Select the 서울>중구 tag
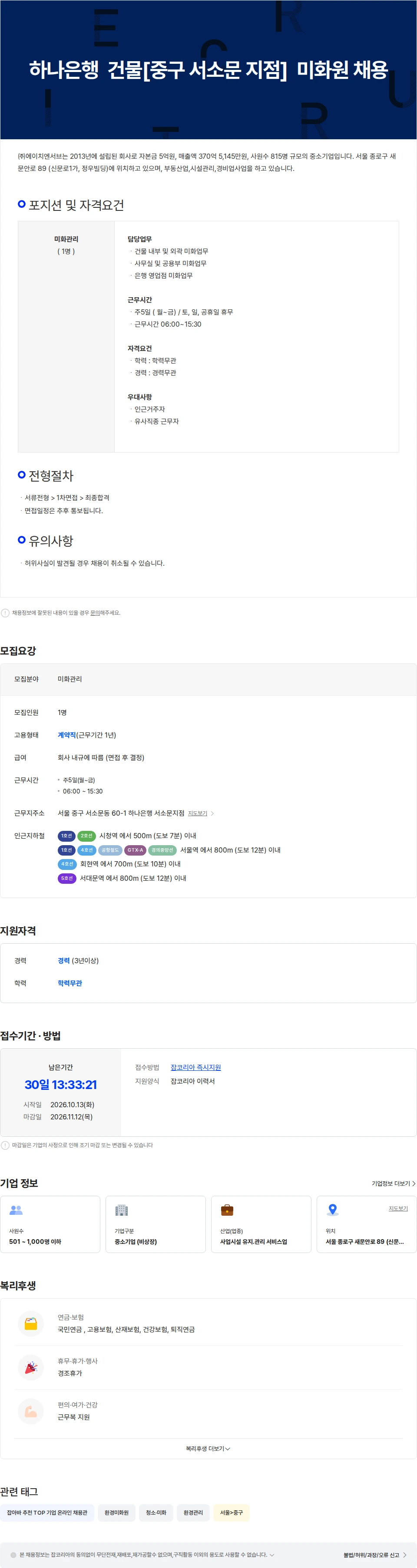 coord(231,1512)
